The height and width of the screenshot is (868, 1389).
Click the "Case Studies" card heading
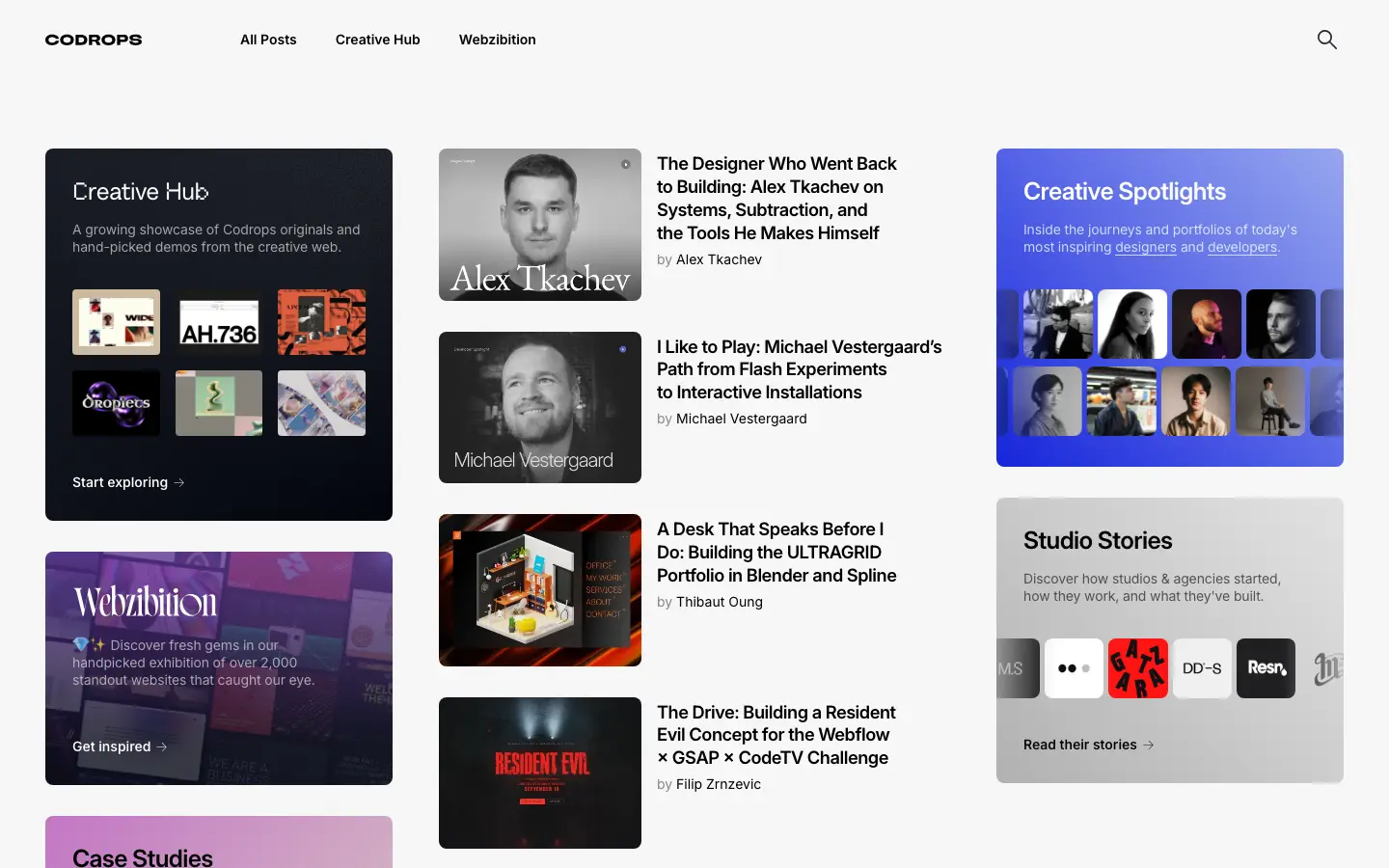tap(143, 857)
